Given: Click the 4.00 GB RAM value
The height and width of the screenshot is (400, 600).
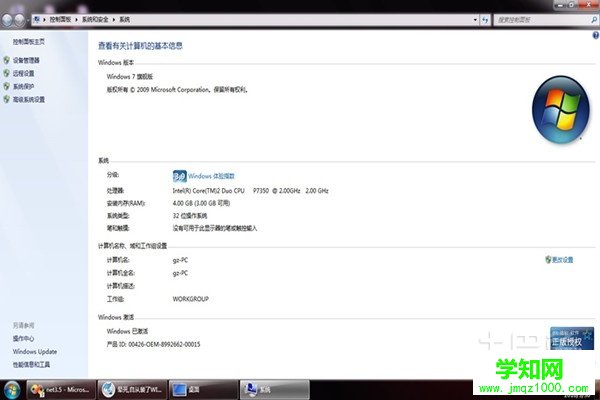Looking at the screenshot, I should 201,203.
